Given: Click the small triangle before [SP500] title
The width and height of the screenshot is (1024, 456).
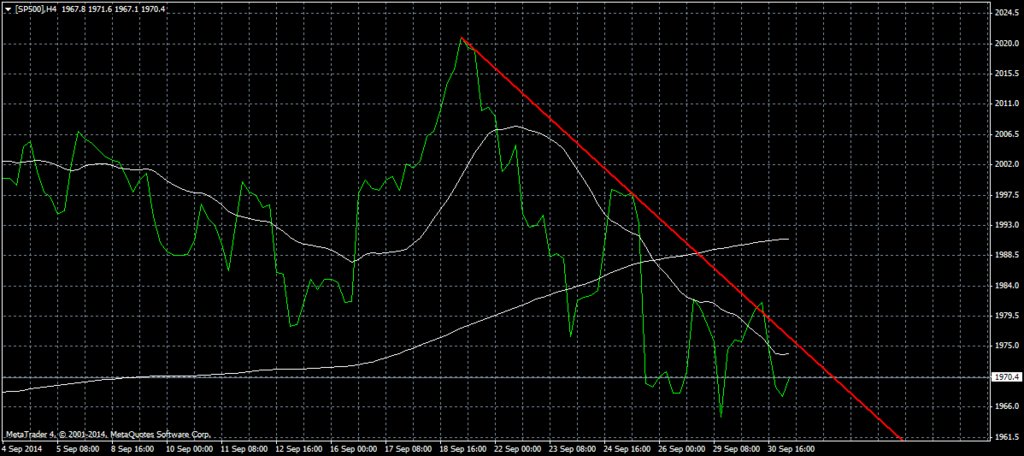Looking at the screenshot, I should pyautogui.click(x=5, y=7).
